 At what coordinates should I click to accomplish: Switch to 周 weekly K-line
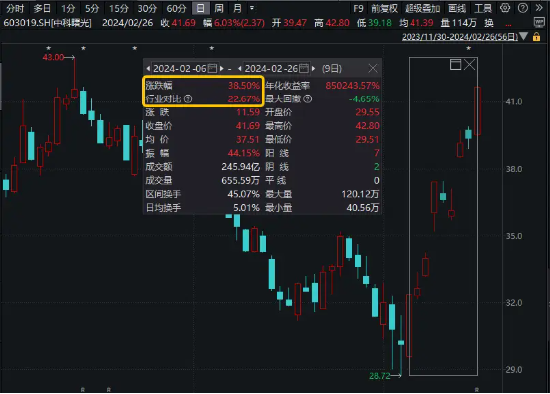click(219, 8)
